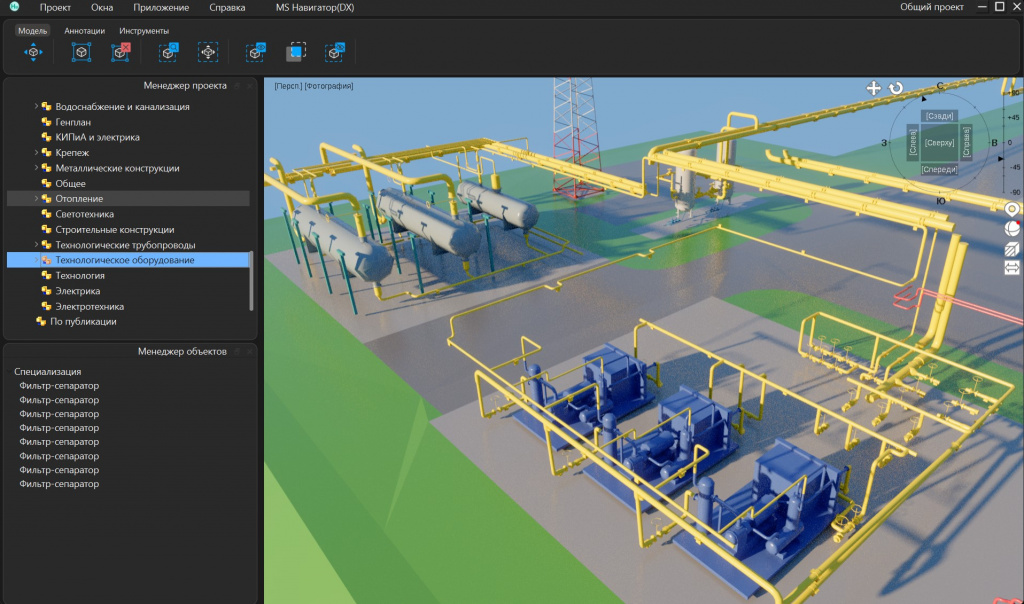Open the Окна menu
The height and width of the screenshot is (604, 1024).
coord(102,8)
